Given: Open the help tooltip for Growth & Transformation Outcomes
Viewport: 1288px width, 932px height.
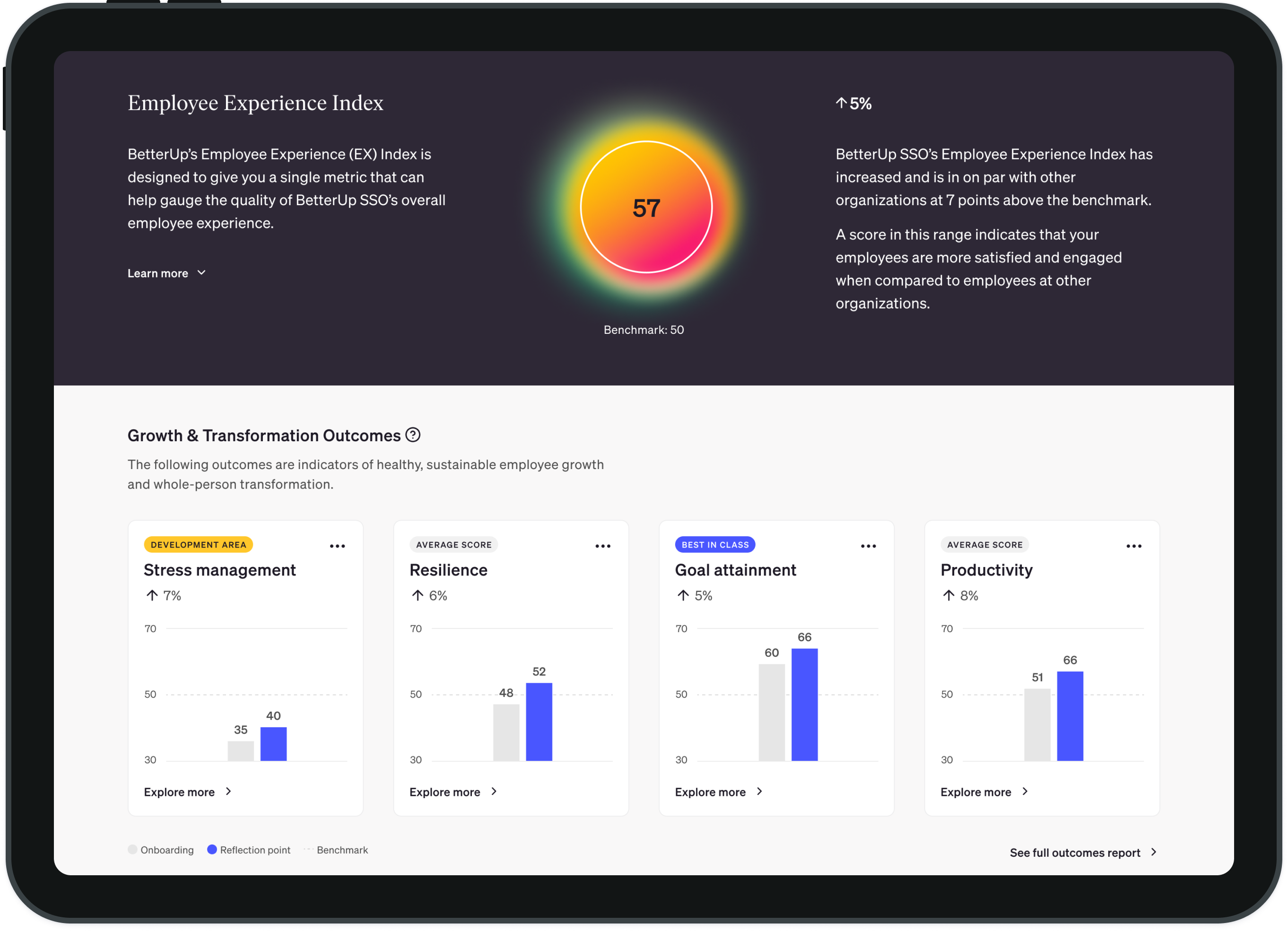Looking at the screenshot, I should (x=414, y=436).
